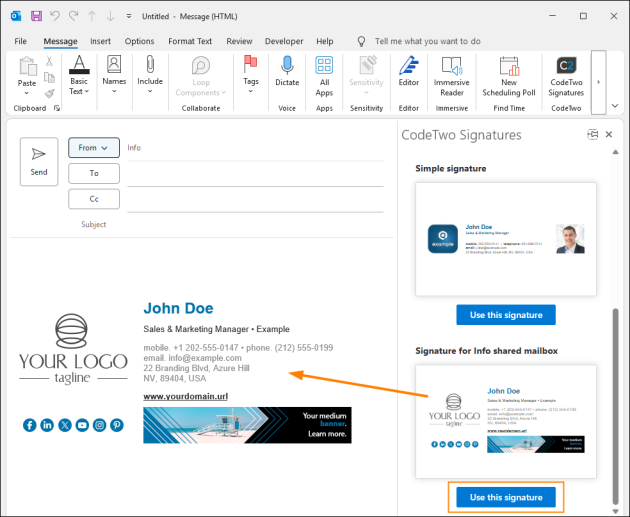Screen dimensions: 630x517
Task: Click into the Cc recipients field
Action: click(255, 200)
